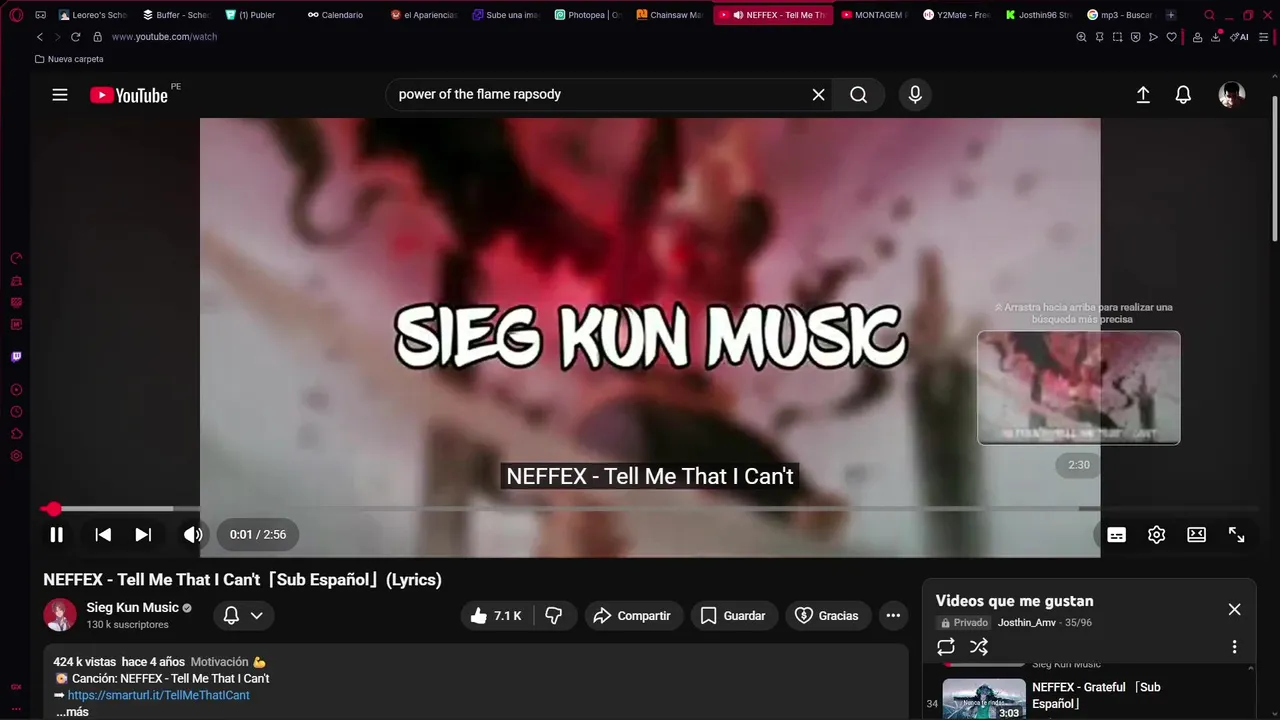The height and width of the screenshot is (720, 1280).
Task: Pause the video
Action: click(57, 535)
